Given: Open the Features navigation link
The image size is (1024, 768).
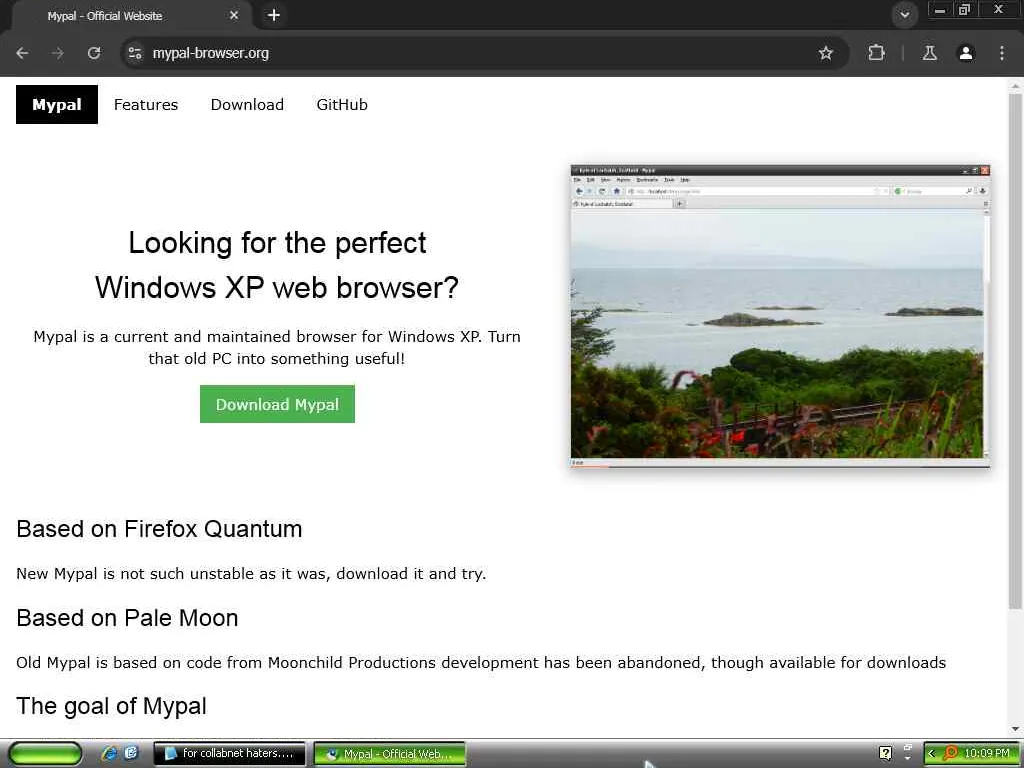Looking at the screenshot, I should pos(146,104).
